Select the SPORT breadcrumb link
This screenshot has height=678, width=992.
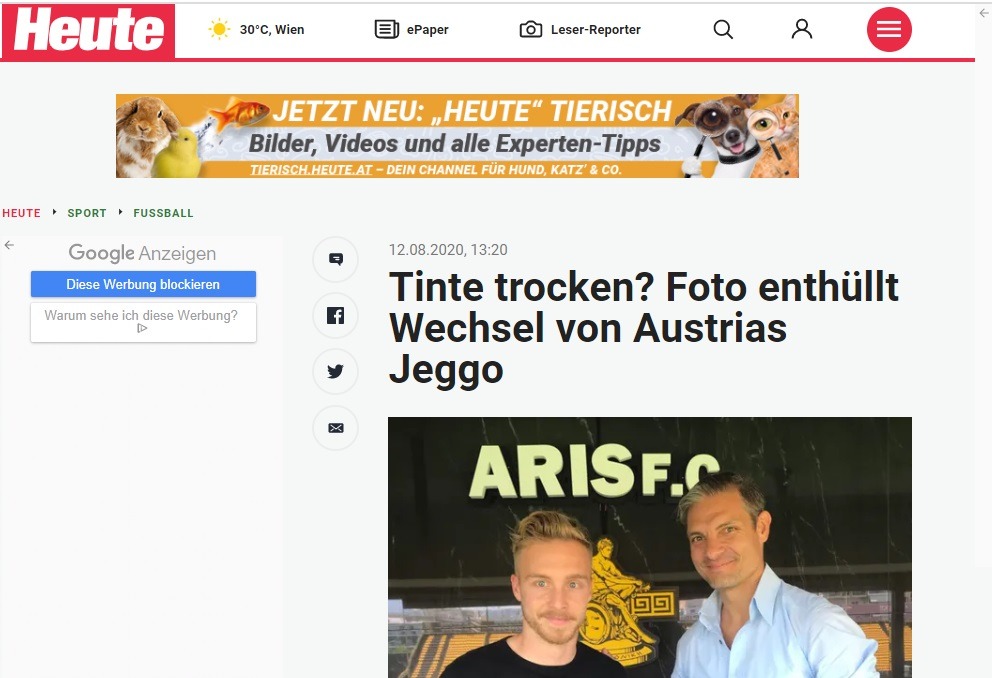point(87,213)
